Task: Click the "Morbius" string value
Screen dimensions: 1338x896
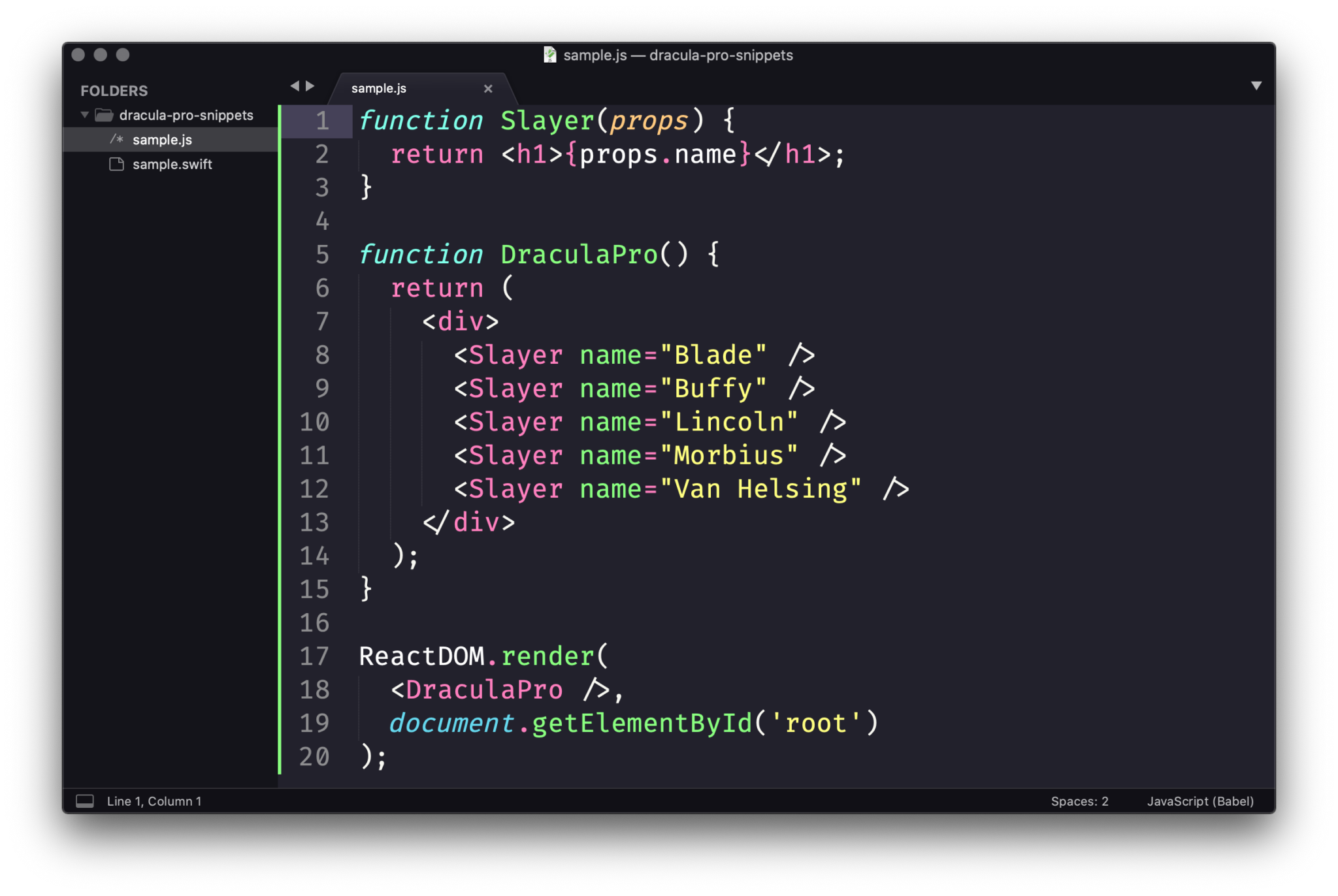Action: 729,456
